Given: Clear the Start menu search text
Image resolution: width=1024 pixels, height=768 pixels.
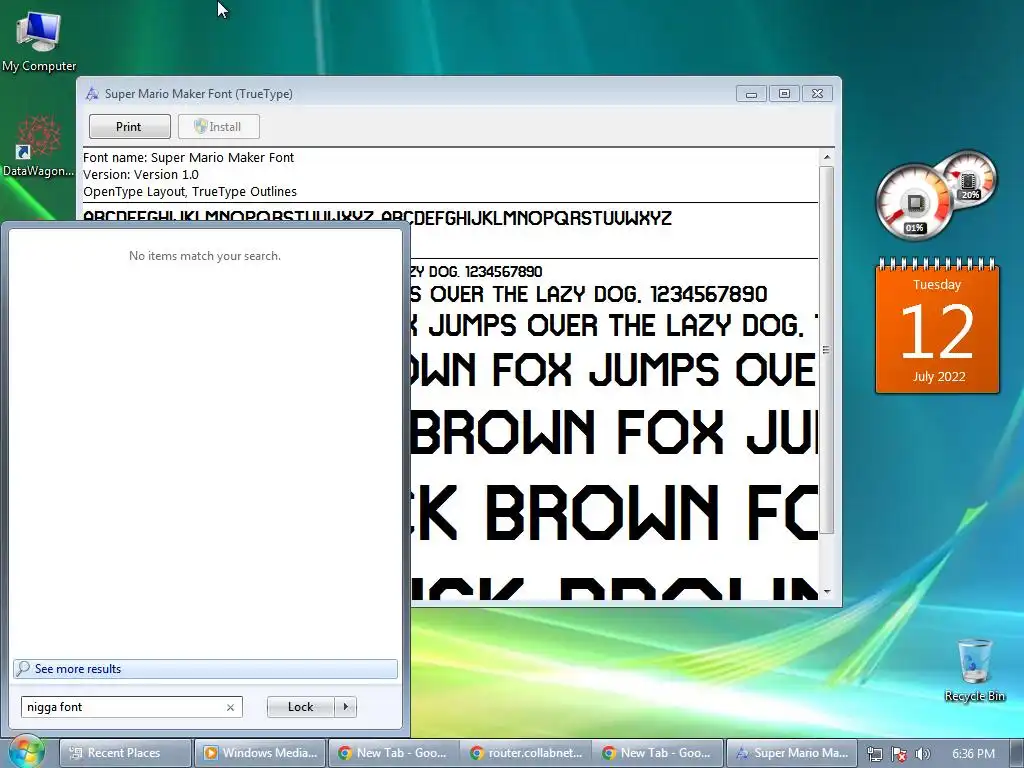Looking at the screenshot, I should pos(230,707).
